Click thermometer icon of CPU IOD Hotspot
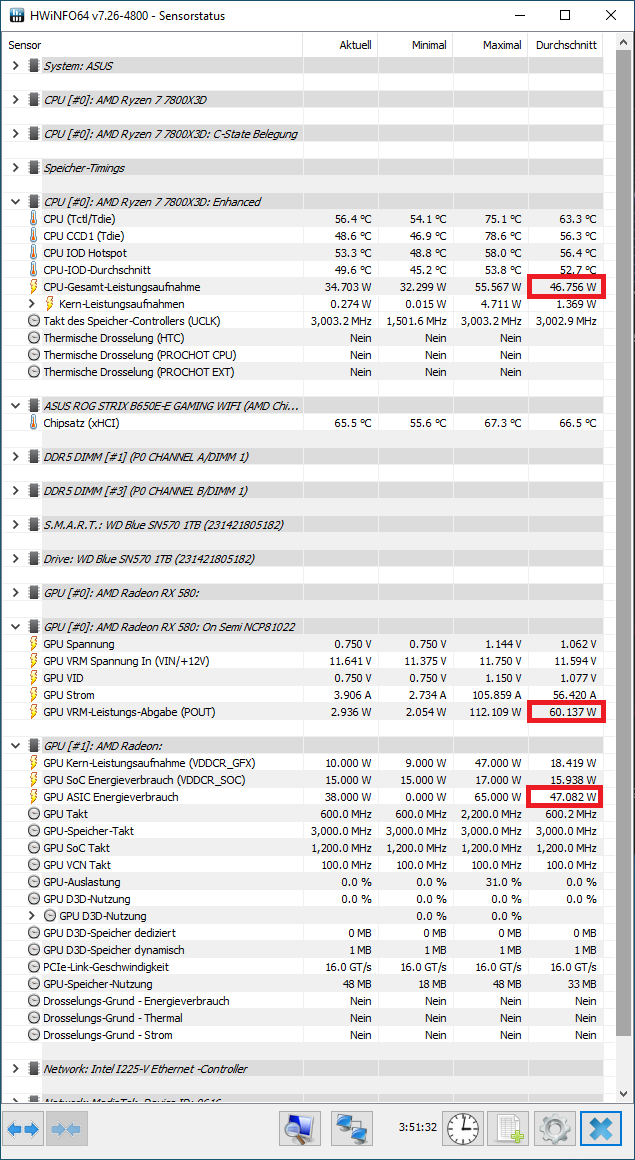This screenshot has width=635, height=1160. pos(33,253)
